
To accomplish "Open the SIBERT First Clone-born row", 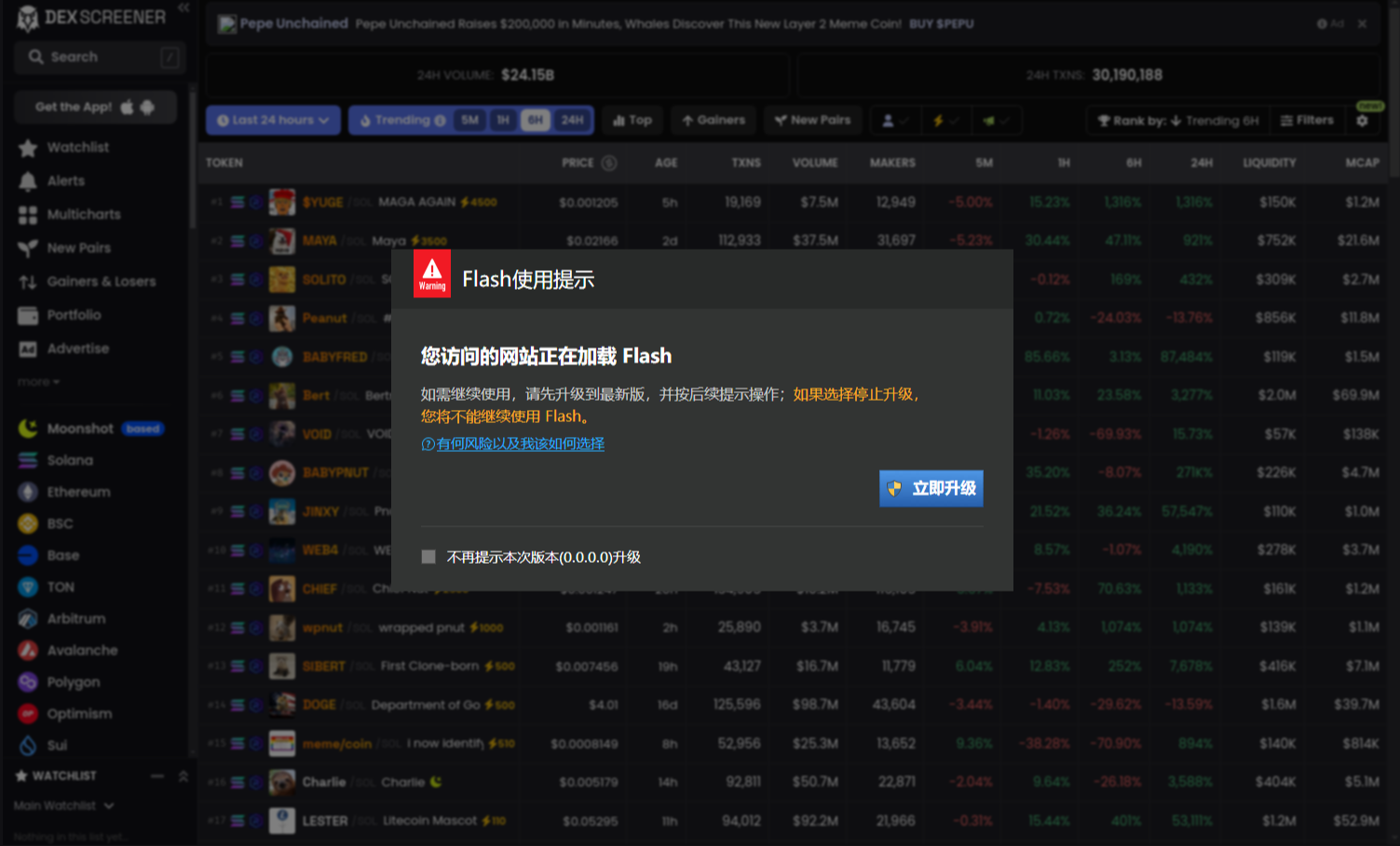I will click(x=792, y=666).
